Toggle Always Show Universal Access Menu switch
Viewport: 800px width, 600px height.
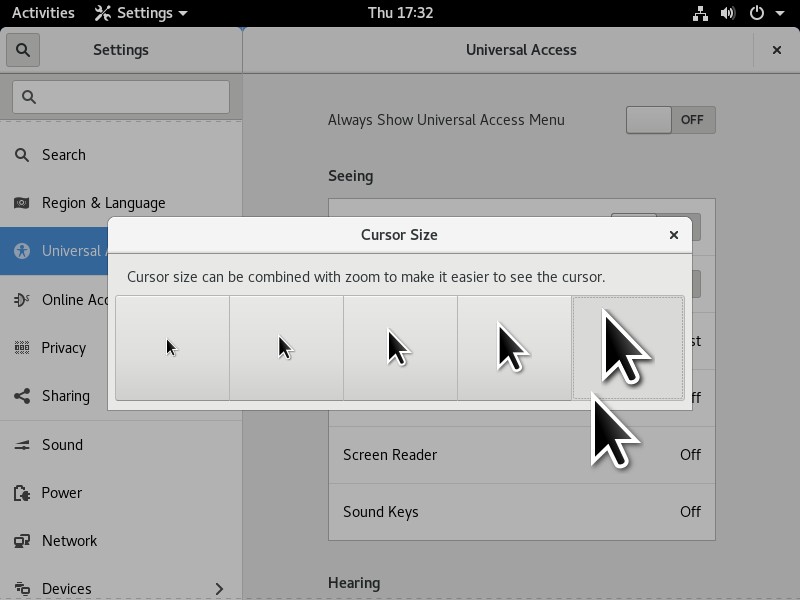tap(670, 120)
